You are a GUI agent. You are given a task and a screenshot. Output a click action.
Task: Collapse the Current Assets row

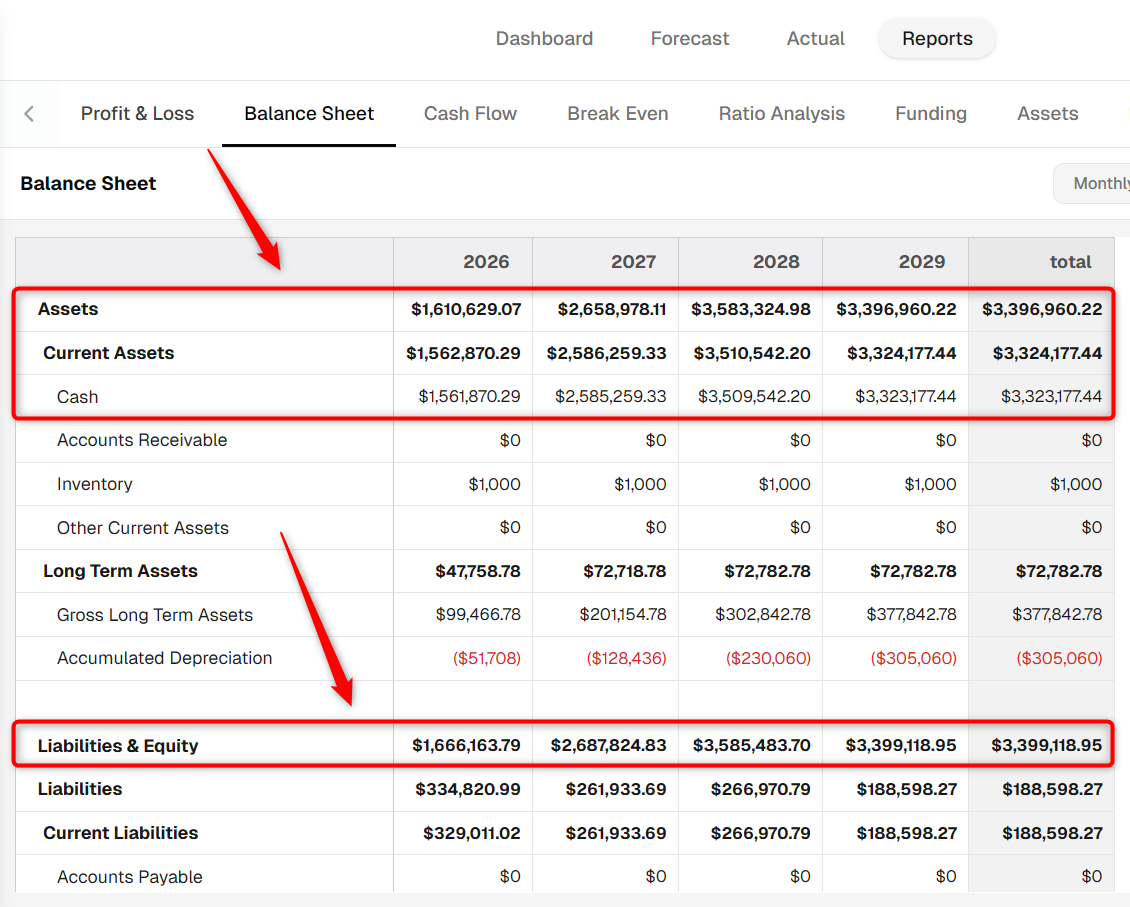pos(108,353)
